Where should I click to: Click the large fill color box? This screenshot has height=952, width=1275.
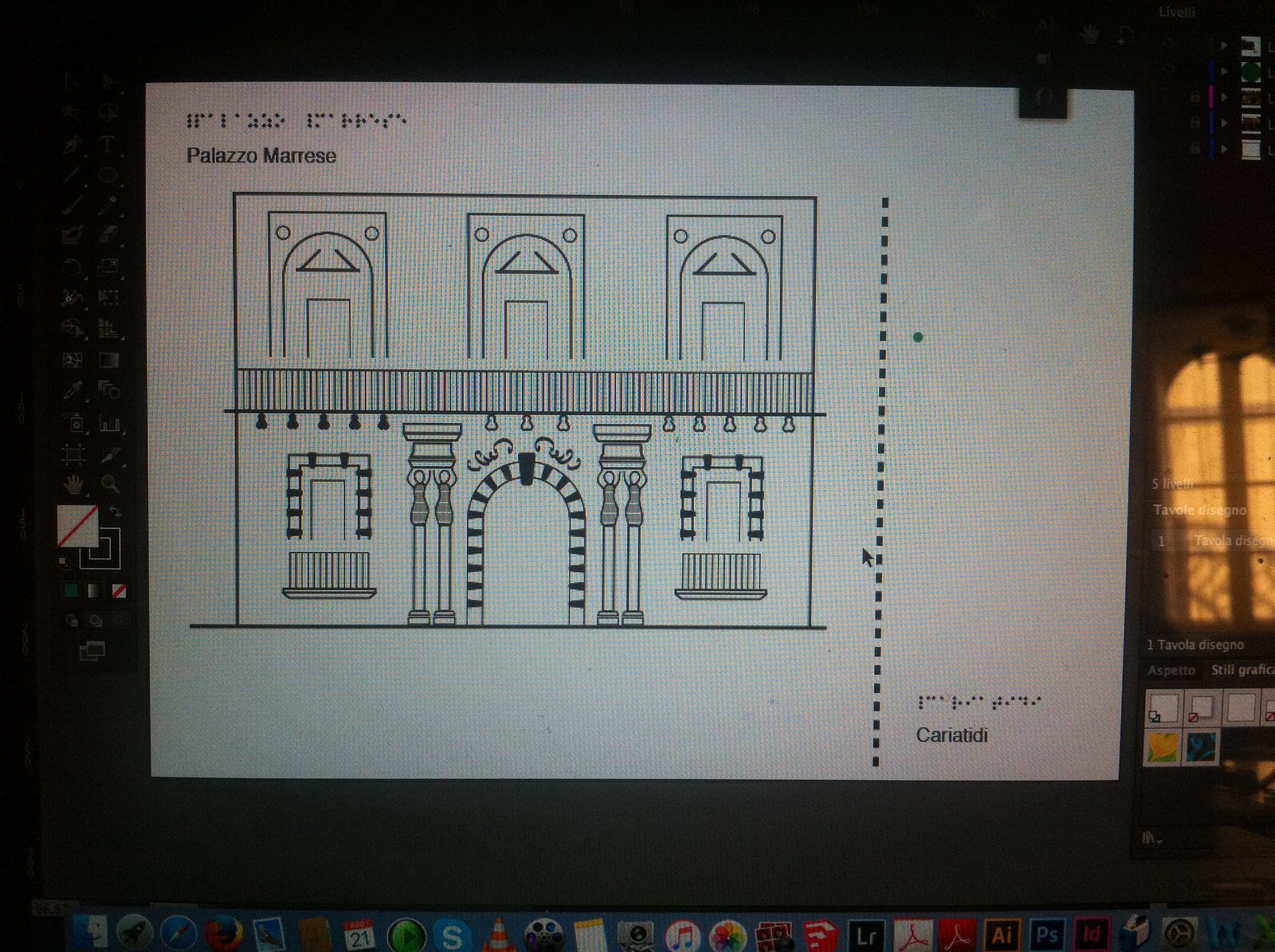coord(78,526)
